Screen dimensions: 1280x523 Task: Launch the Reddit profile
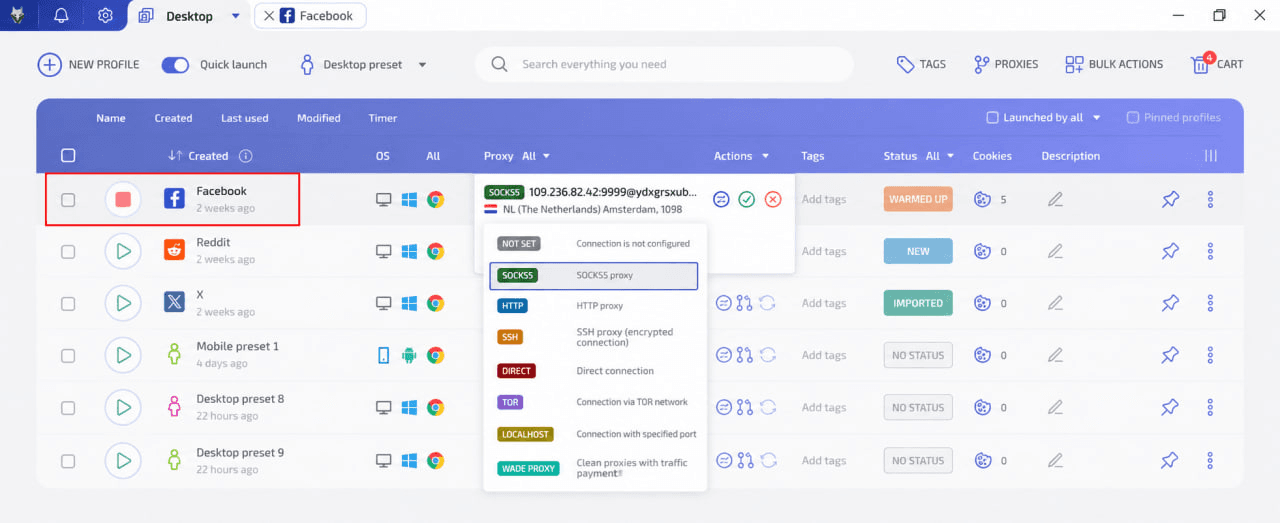pos(123,251)
